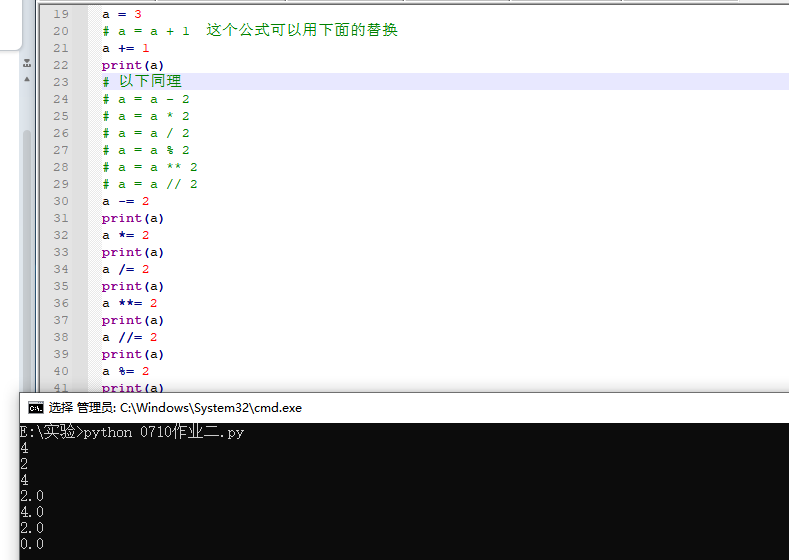Click 'print(a)' on line 37
Image resolution: width=789 pixels, height=560 pixels.
[x=133, y=320]
